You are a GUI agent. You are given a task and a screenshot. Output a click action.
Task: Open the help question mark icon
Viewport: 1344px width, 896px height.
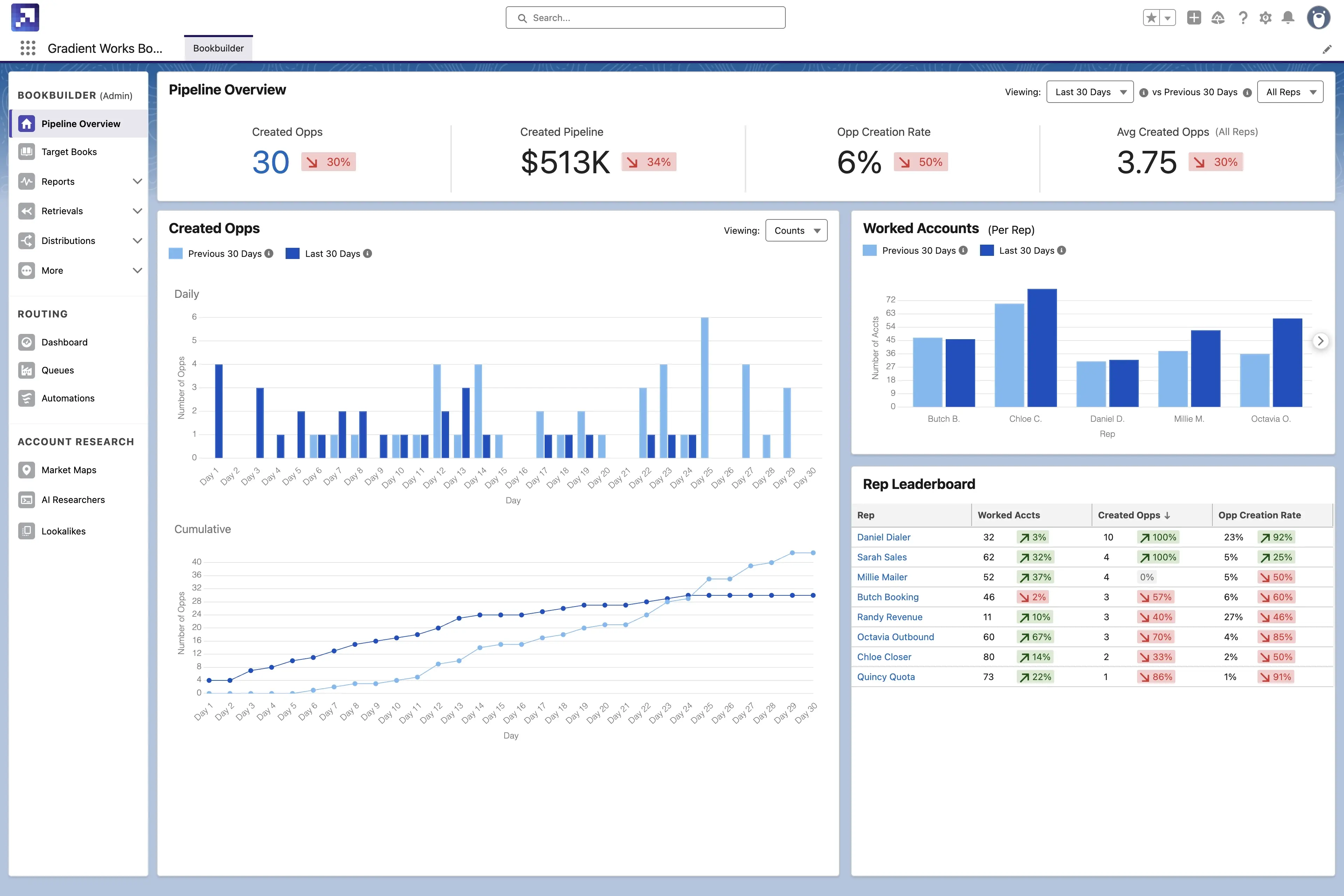[1243, 18]
